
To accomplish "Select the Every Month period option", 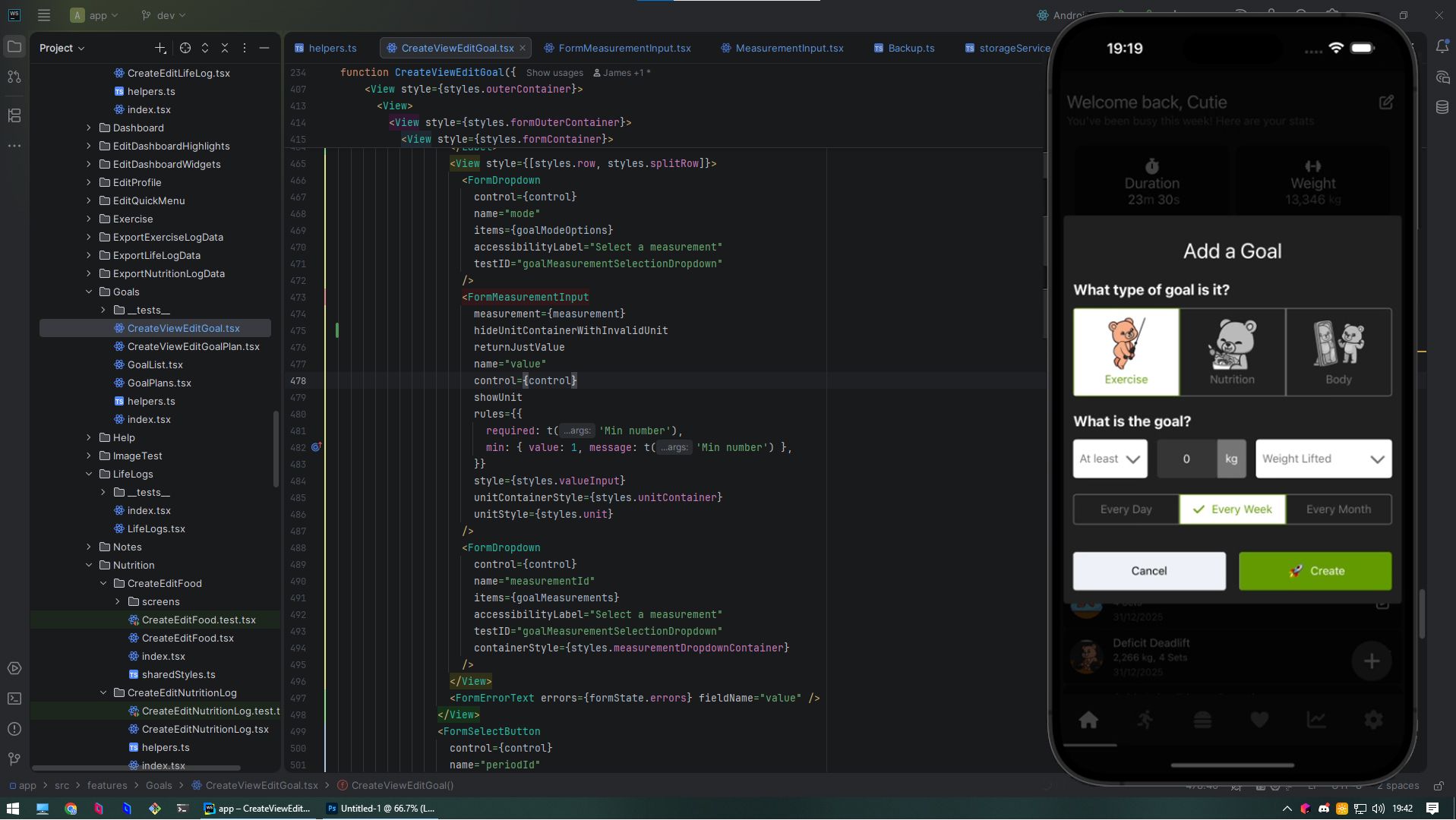I will point(1338,509).
